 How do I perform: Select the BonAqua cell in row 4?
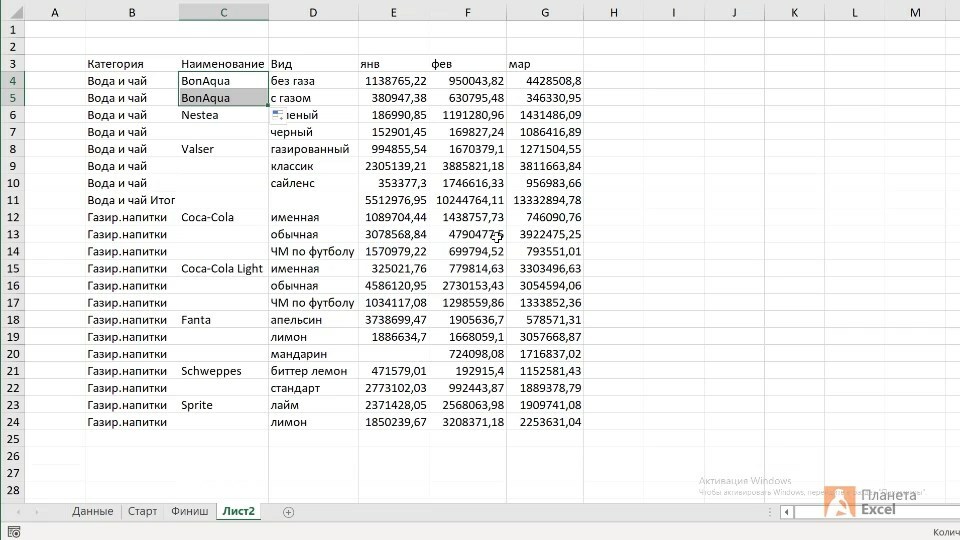[x=223, y=81]
